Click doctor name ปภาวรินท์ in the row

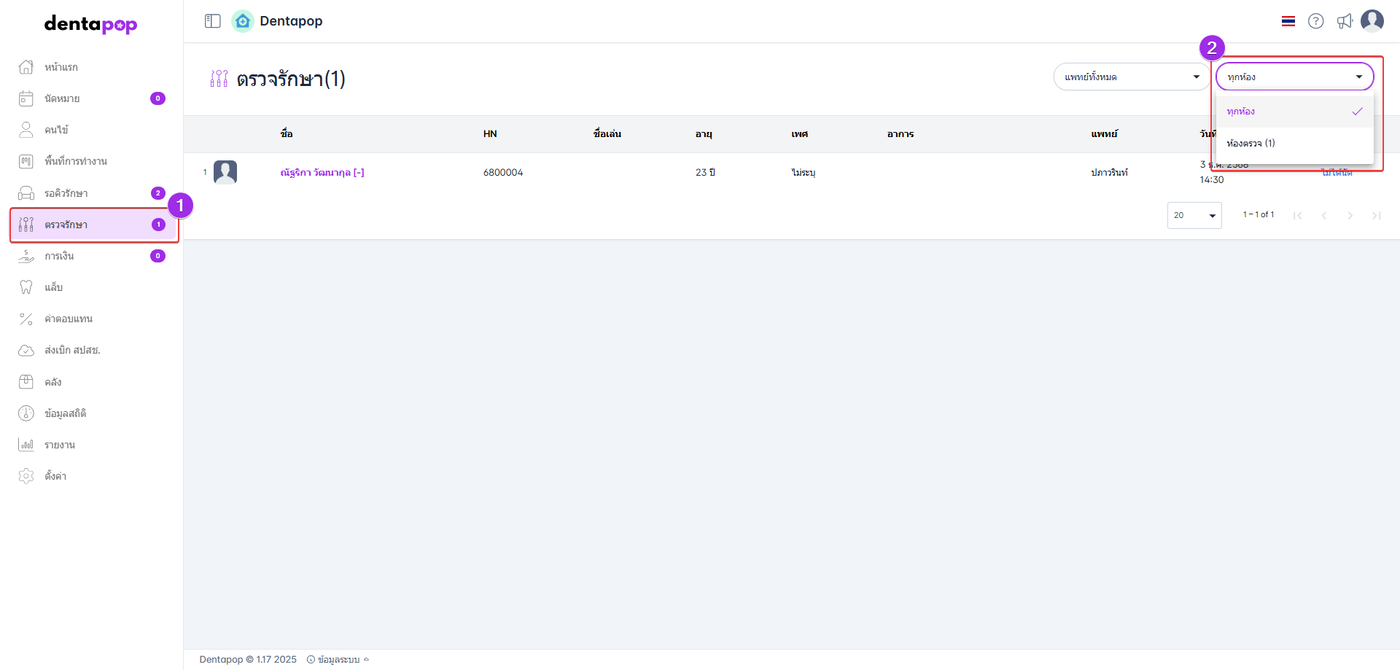tap(1109, 172)
